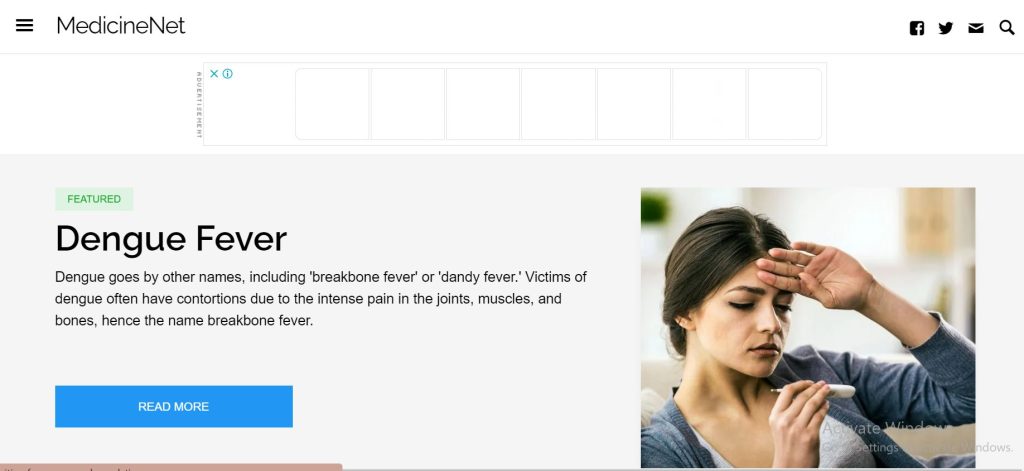Click the MedicineNet logo
Screen dimensions: 1024x471
click(x=121, y=25)
